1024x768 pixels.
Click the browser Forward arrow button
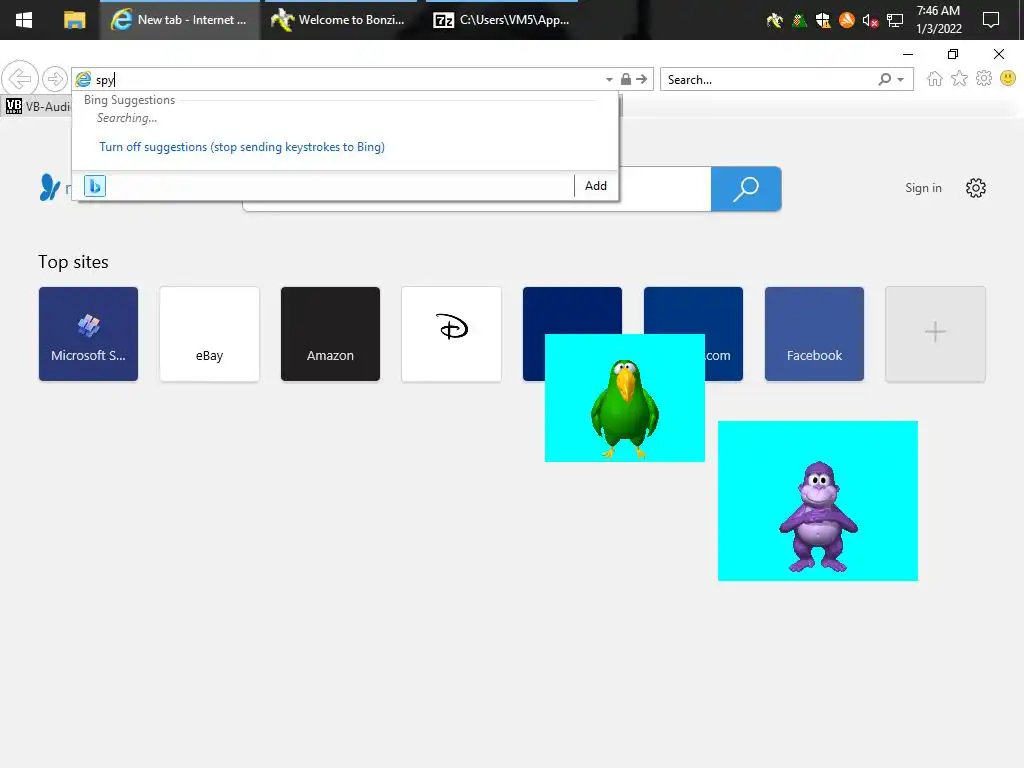pyautogui.click(x=55, y=79)
